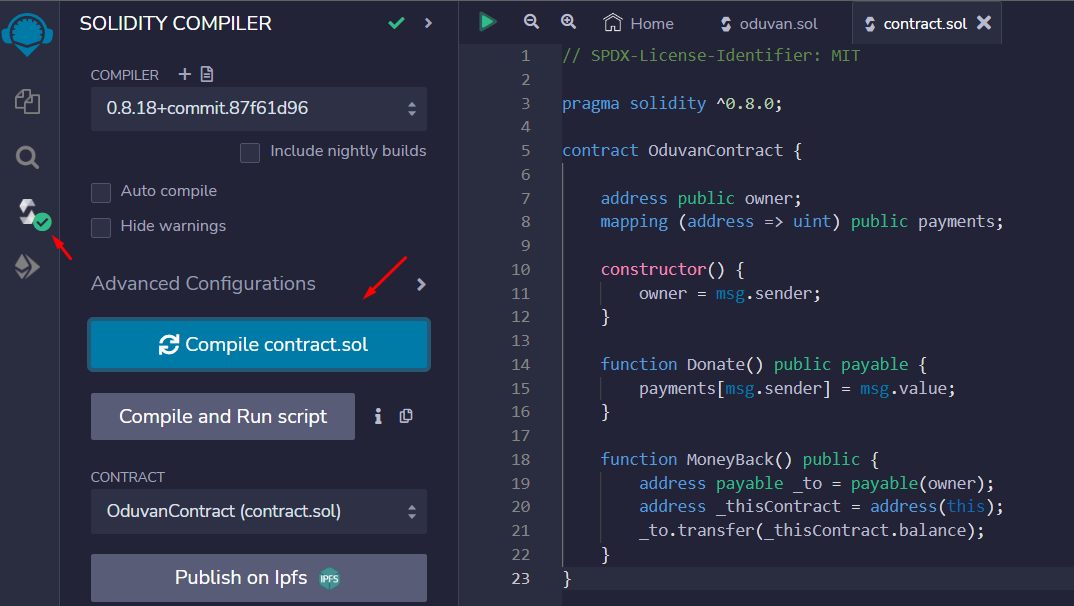Enable Include nightly builds checkbox
The width and height of the screenshot is (1074, 606).
pos(250,152)
